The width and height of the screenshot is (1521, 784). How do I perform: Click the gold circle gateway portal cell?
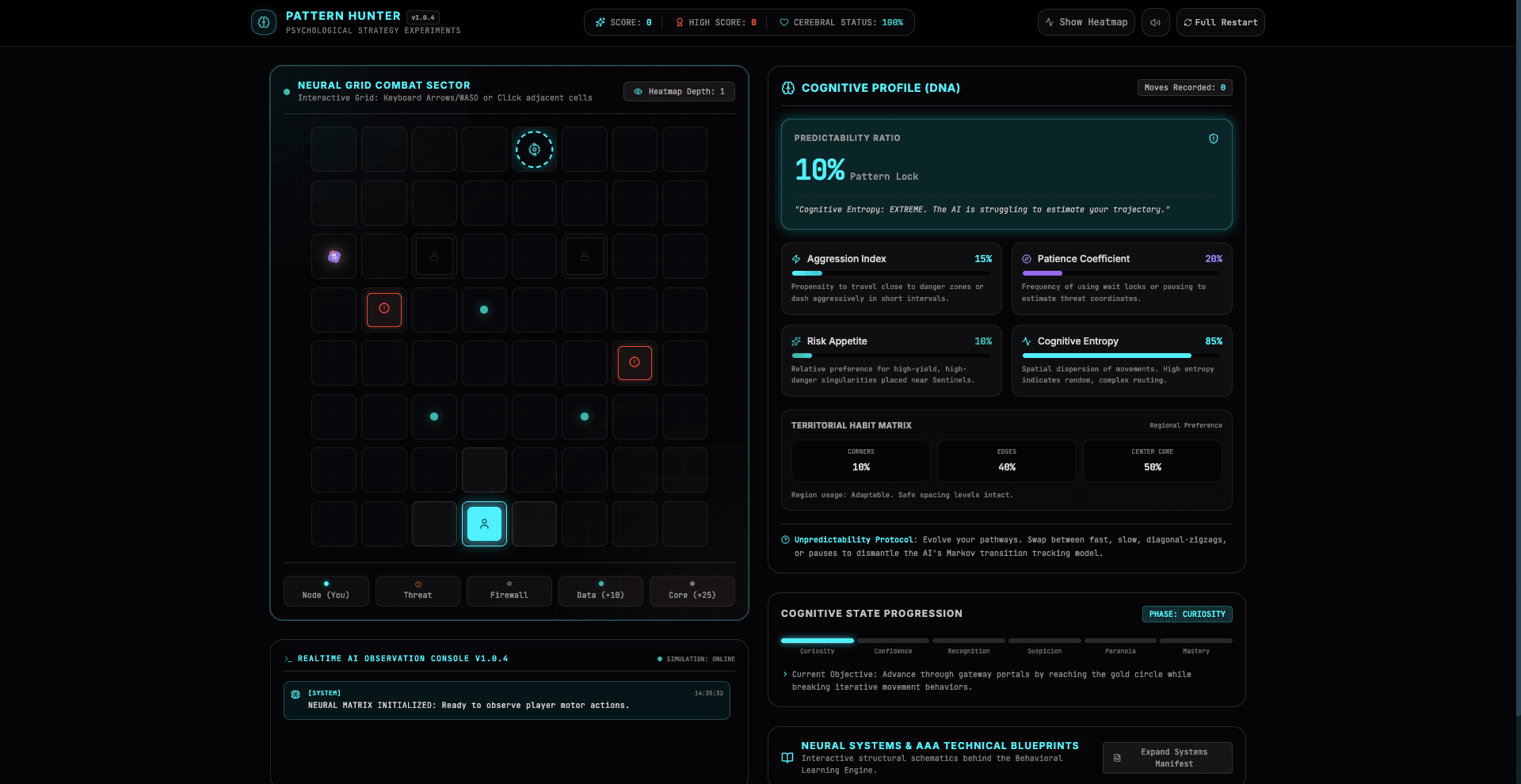(x=534, y=149)
